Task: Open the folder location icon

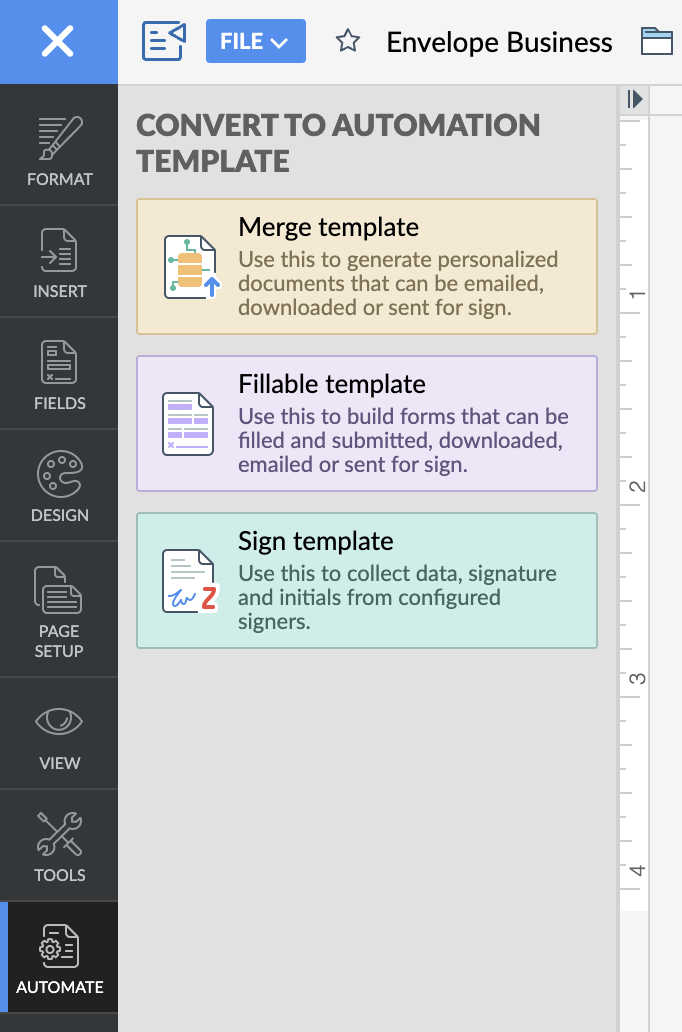Action: 657,42
